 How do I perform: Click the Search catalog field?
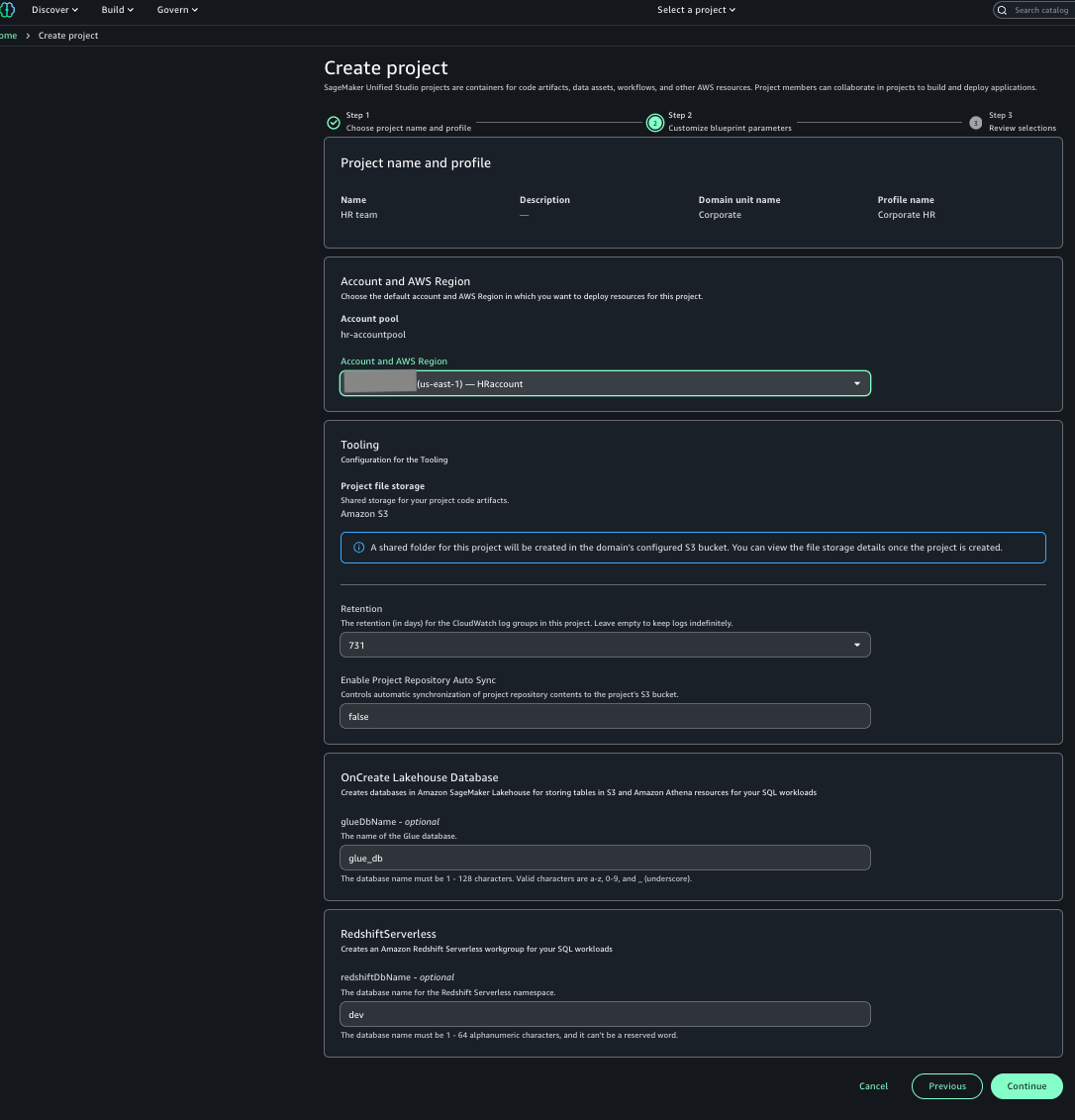[x=1034, y=10]
